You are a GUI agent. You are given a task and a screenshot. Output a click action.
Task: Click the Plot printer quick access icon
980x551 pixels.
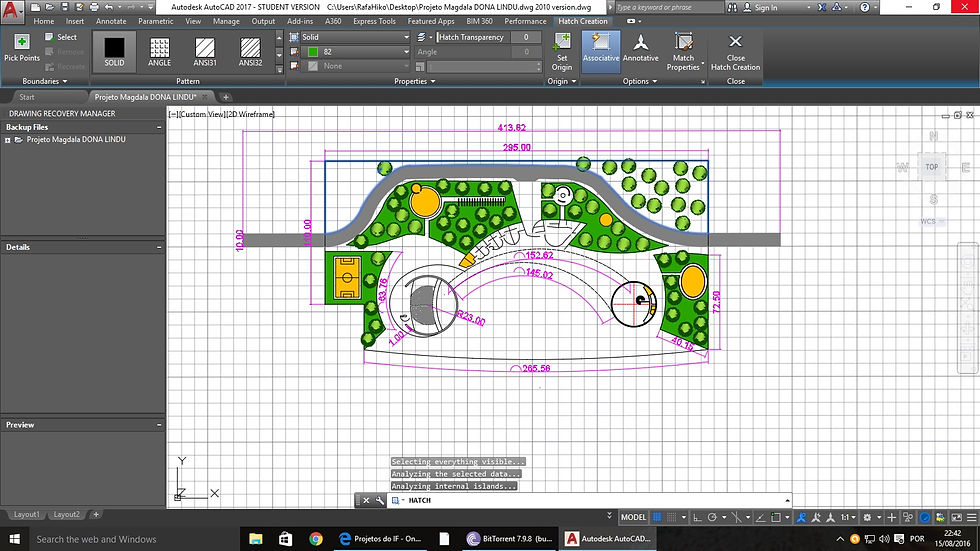[94, 7]
